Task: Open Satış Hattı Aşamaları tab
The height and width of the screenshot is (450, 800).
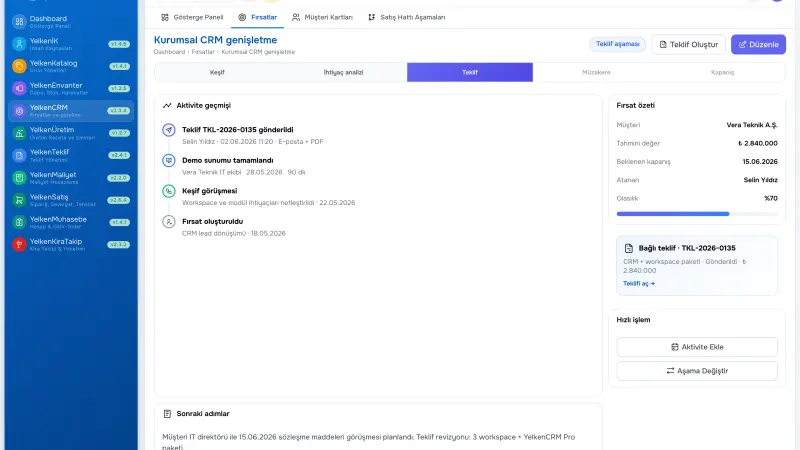Action: [x=407, y=17]
